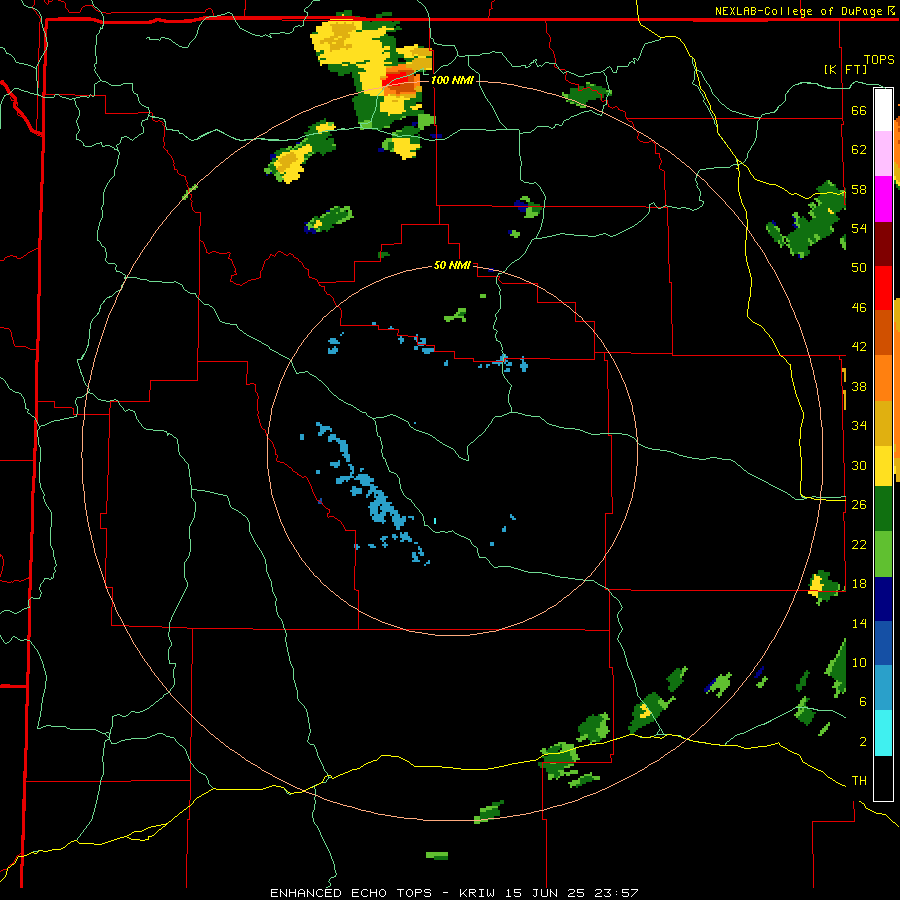Click the 50 value on the legend scale
Viewport: 900px width, 900px height.
[859, 267]
